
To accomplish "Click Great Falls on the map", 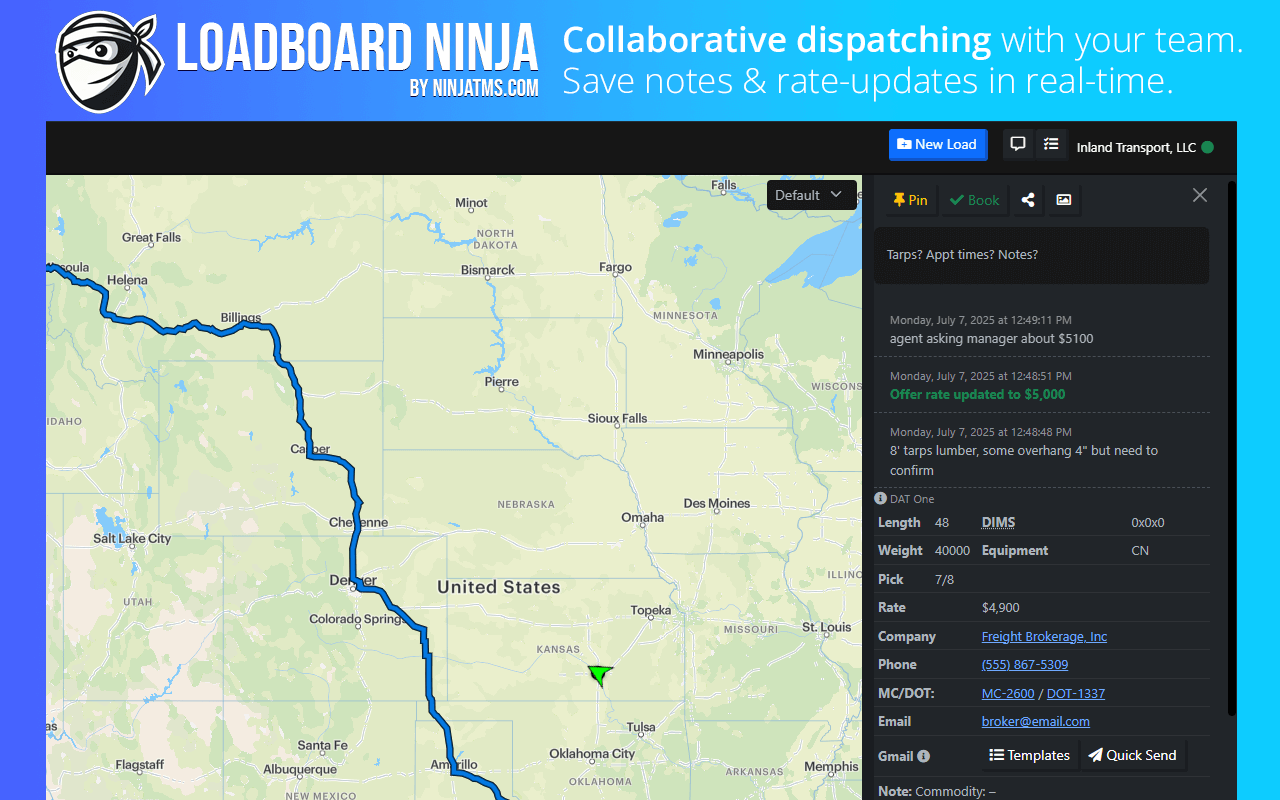I will (152, 238).
